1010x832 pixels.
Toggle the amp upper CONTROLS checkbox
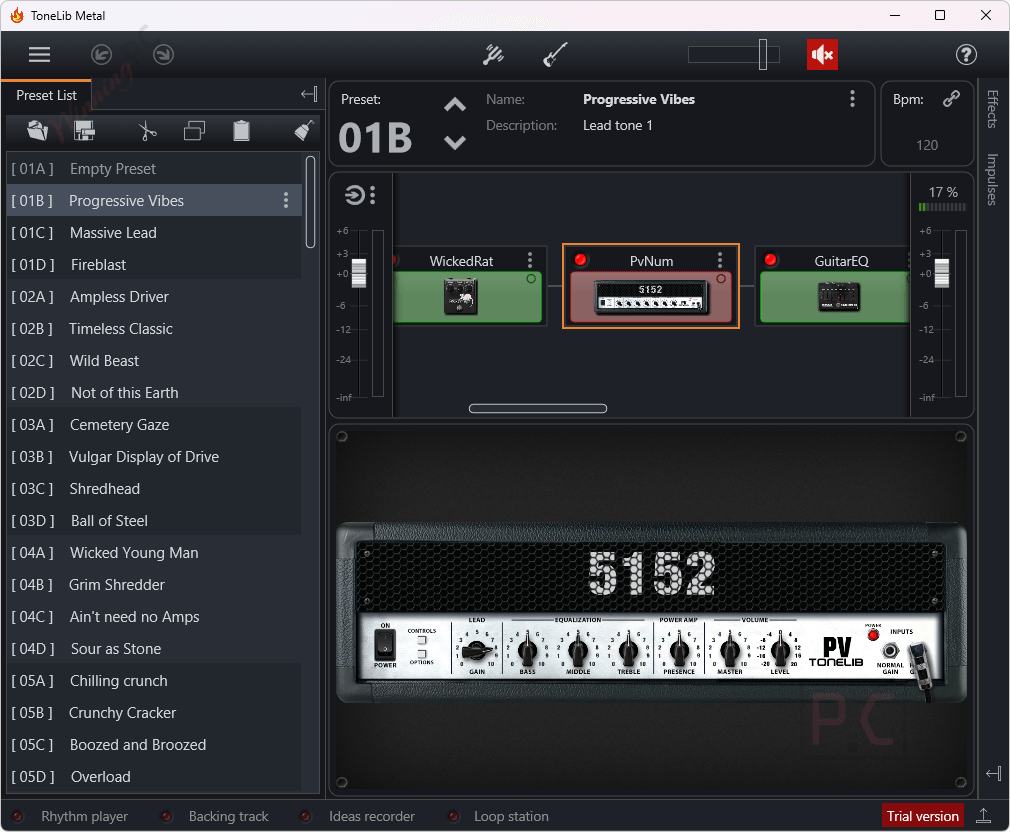422,640
